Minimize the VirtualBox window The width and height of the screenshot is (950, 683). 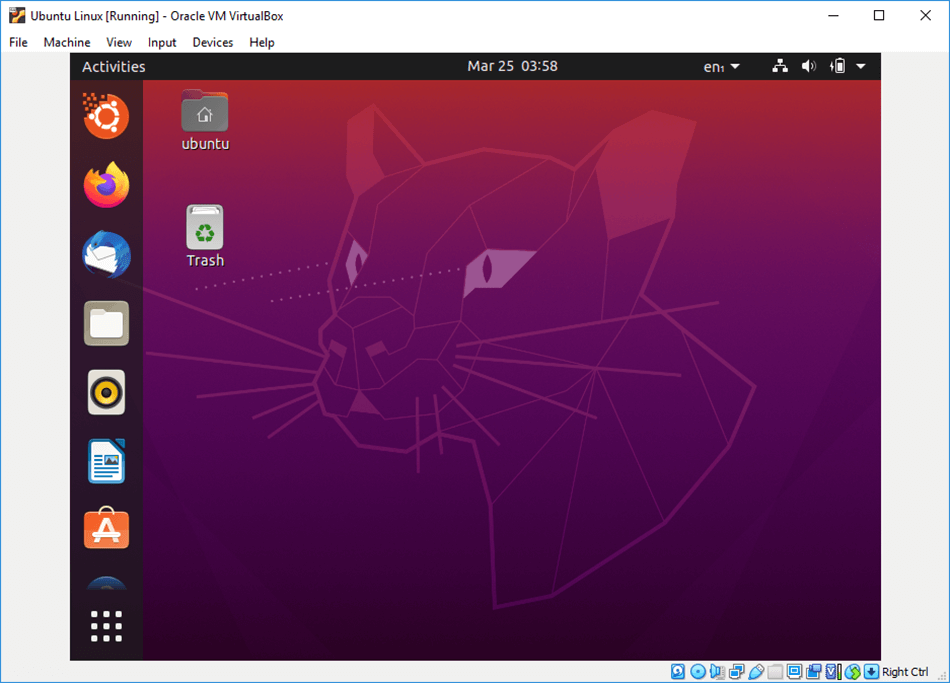click(x=834, y=15)
